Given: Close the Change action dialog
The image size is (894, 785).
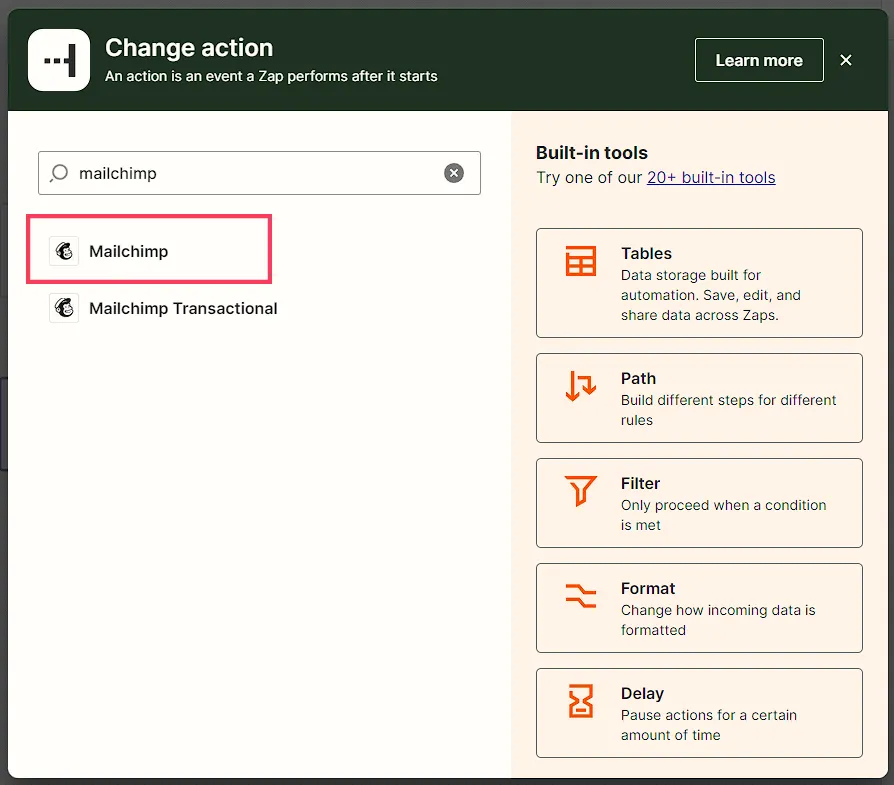Looking at the screenshot, I should coord(846,60).
